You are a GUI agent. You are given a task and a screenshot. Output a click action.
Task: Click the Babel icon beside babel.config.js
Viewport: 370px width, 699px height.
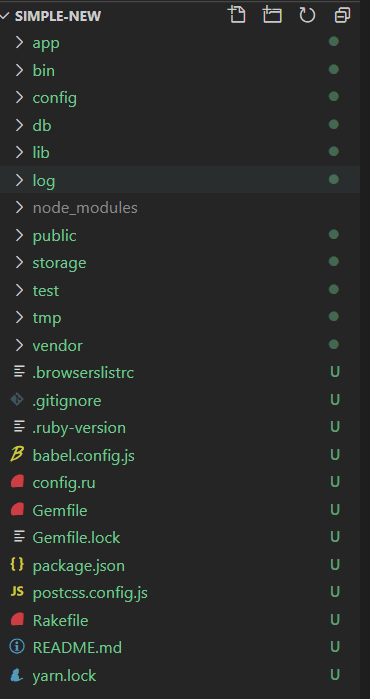click(x=17, y=455)
